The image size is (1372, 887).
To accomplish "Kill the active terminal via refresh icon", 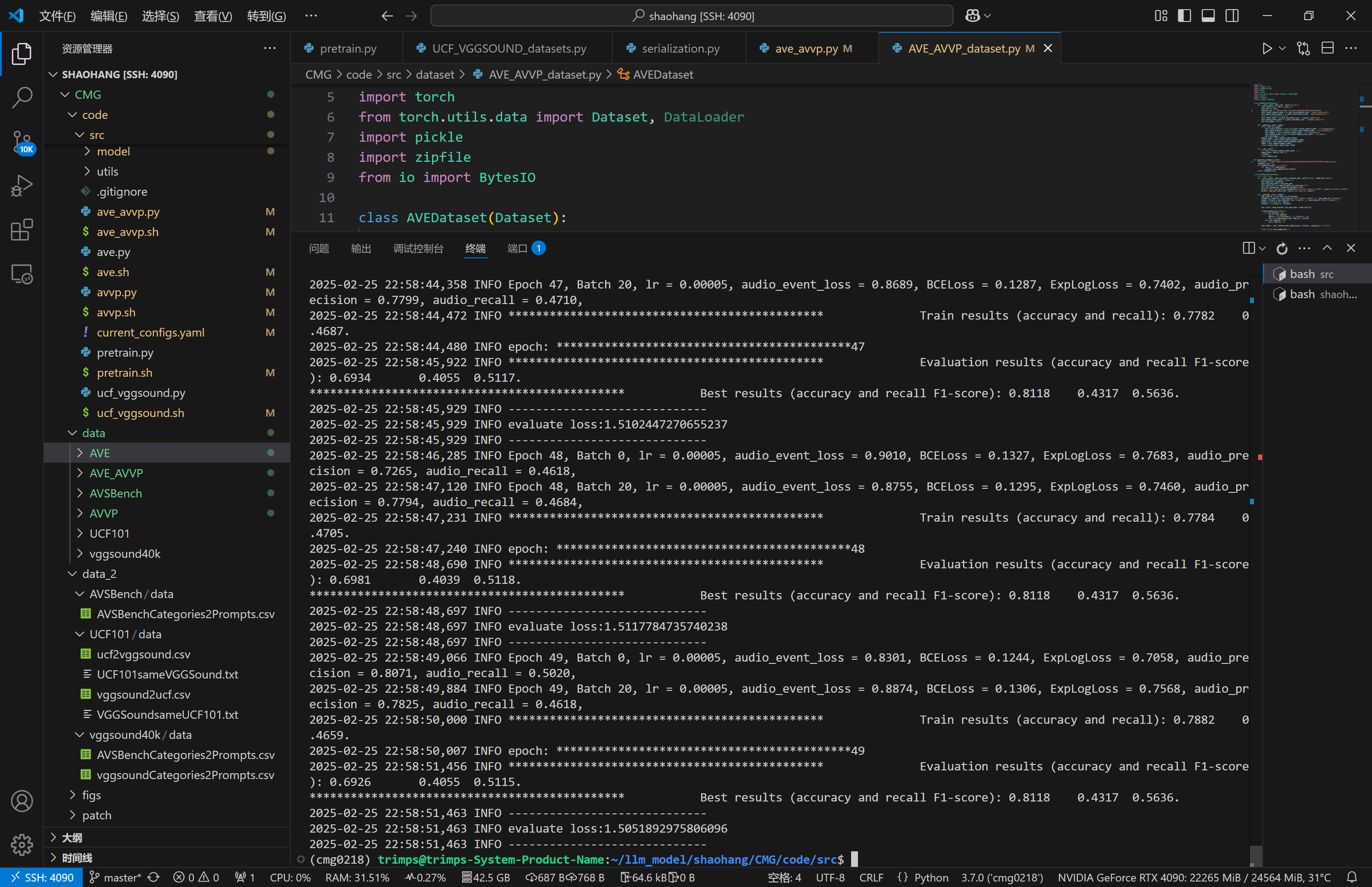I will click(1281, 248).
